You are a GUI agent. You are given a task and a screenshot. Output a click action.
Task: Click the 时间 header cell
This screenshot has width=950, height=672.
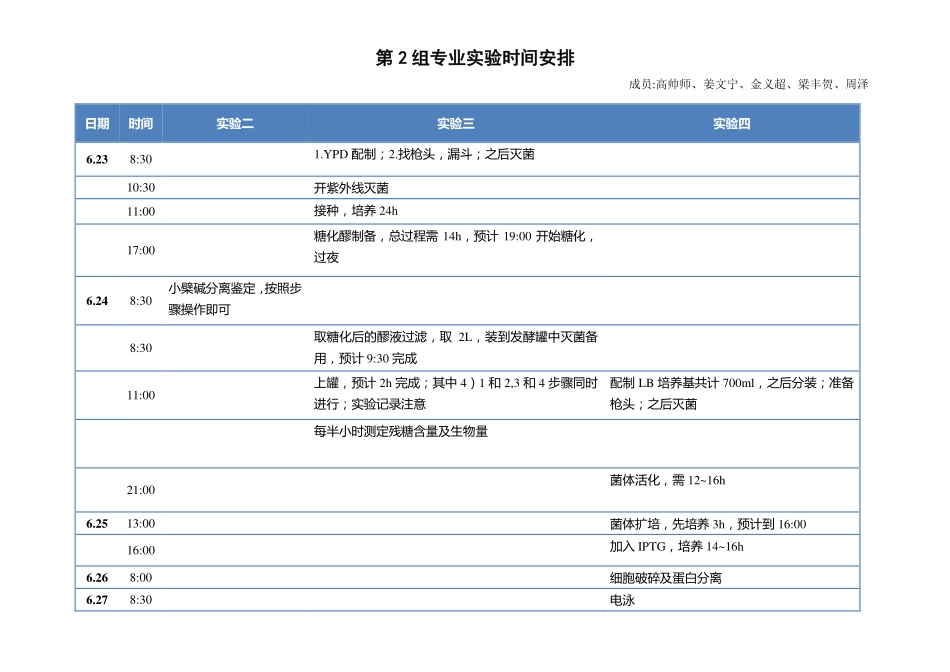coord(140,122)
